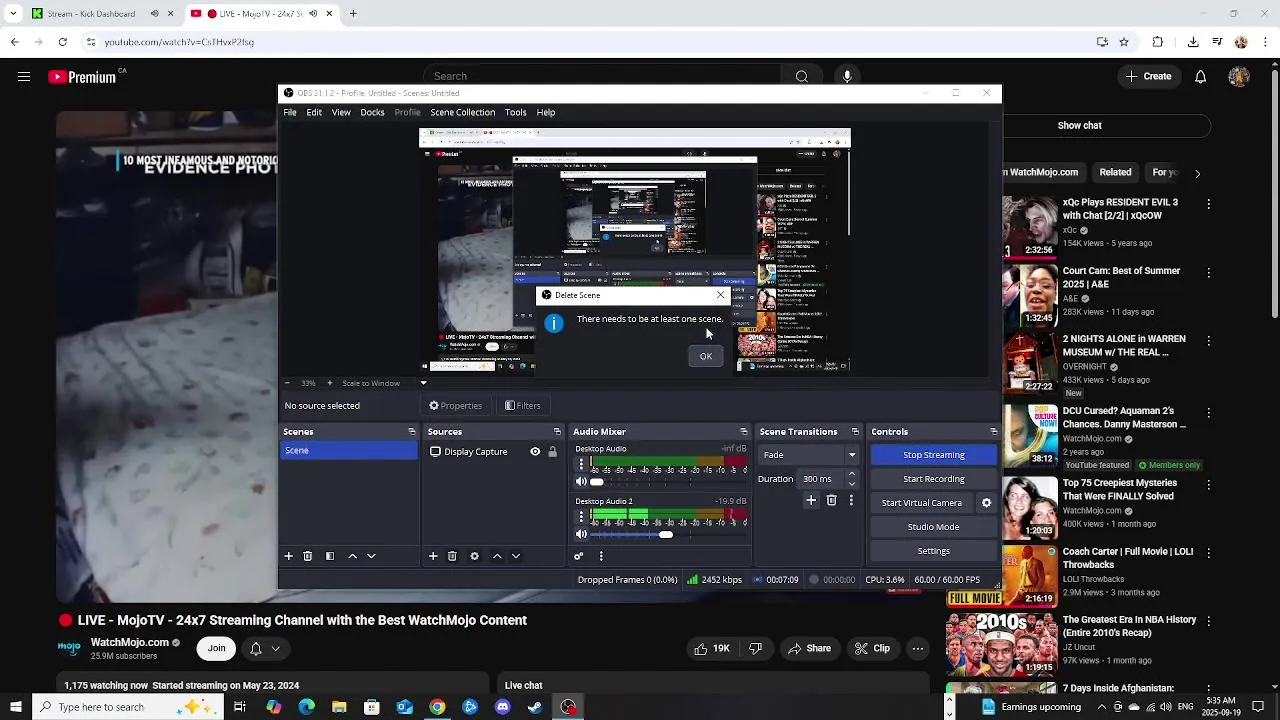This screenshot has height=720, width=1280.
Task: Open Audio Mixer bottom three-dot menu
Action: click(601, 556)
